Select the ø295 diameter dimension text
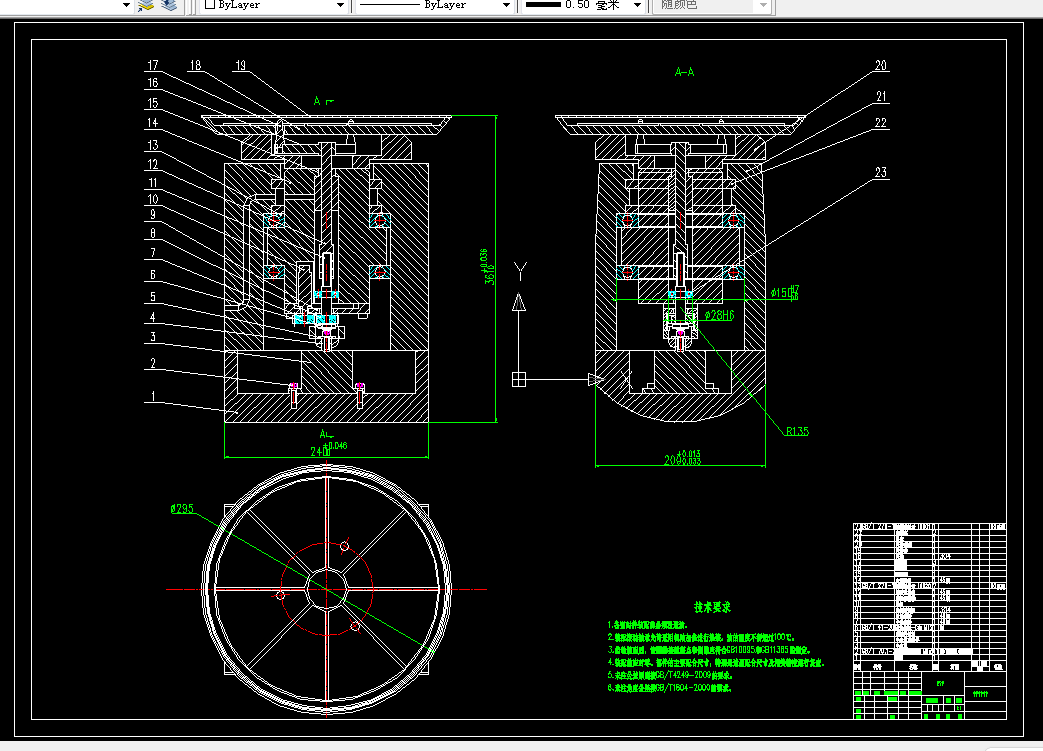The width and height of the screenshot is (1043, 751). (182, 509)
